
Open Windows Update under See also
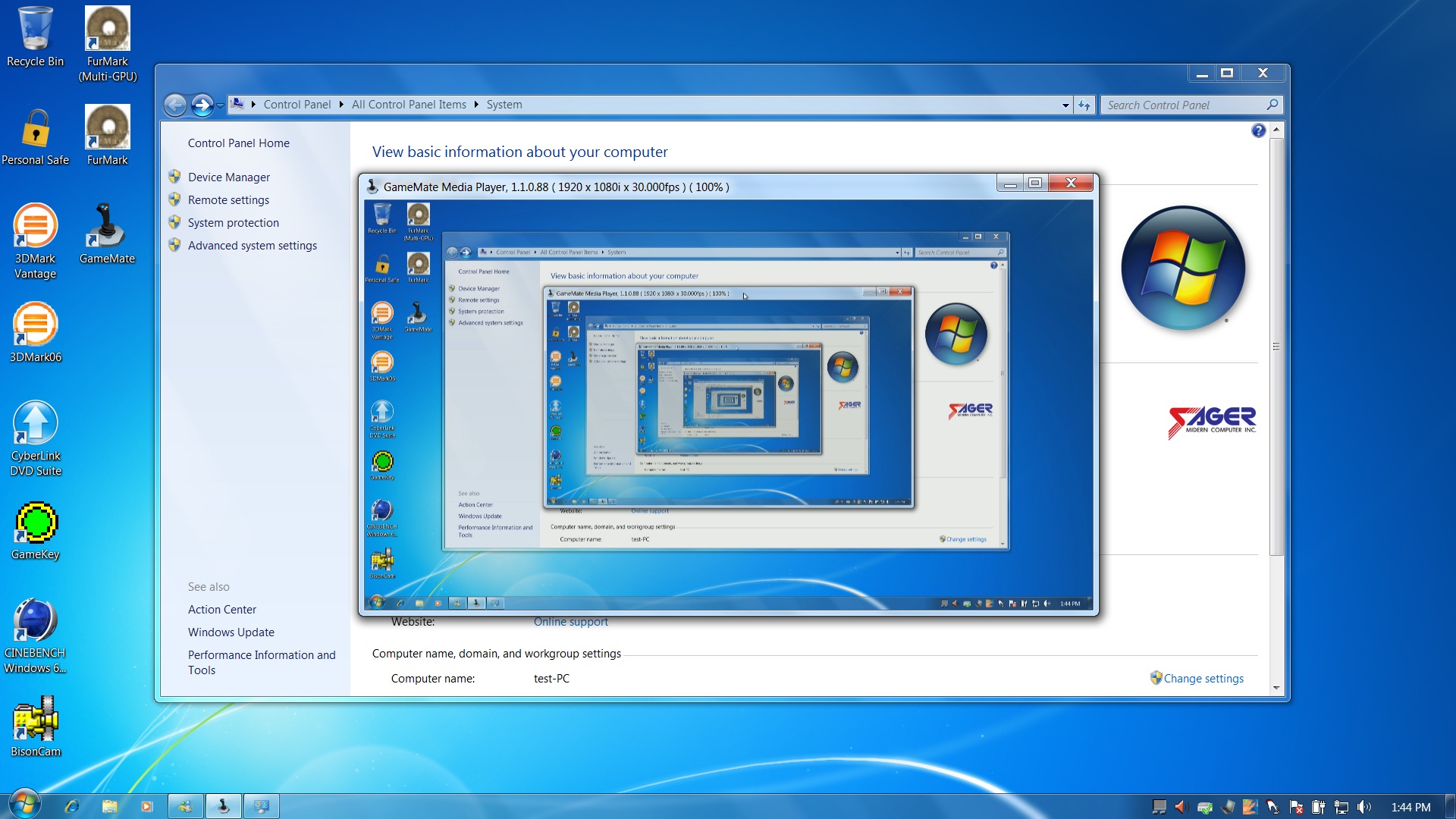point(231,632)
